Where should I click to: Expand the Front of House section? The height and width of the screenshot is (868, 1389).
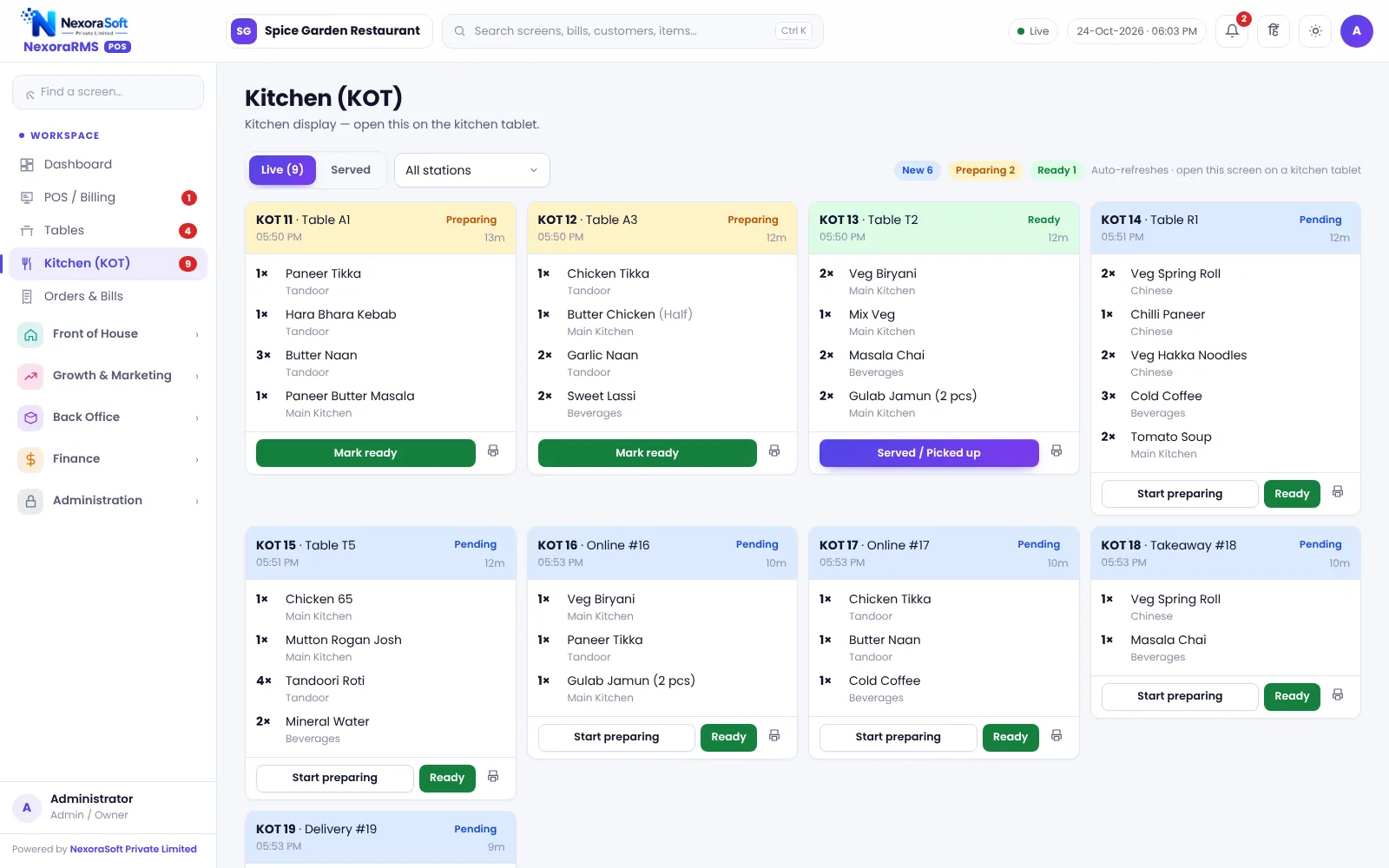point(109,334)
